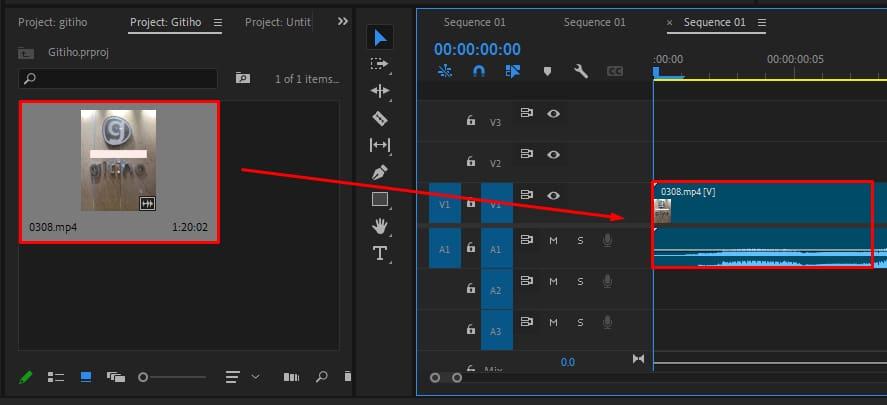Add a marker to the timeline
This screenshot has height=405, width=887.
click(547, 71)
